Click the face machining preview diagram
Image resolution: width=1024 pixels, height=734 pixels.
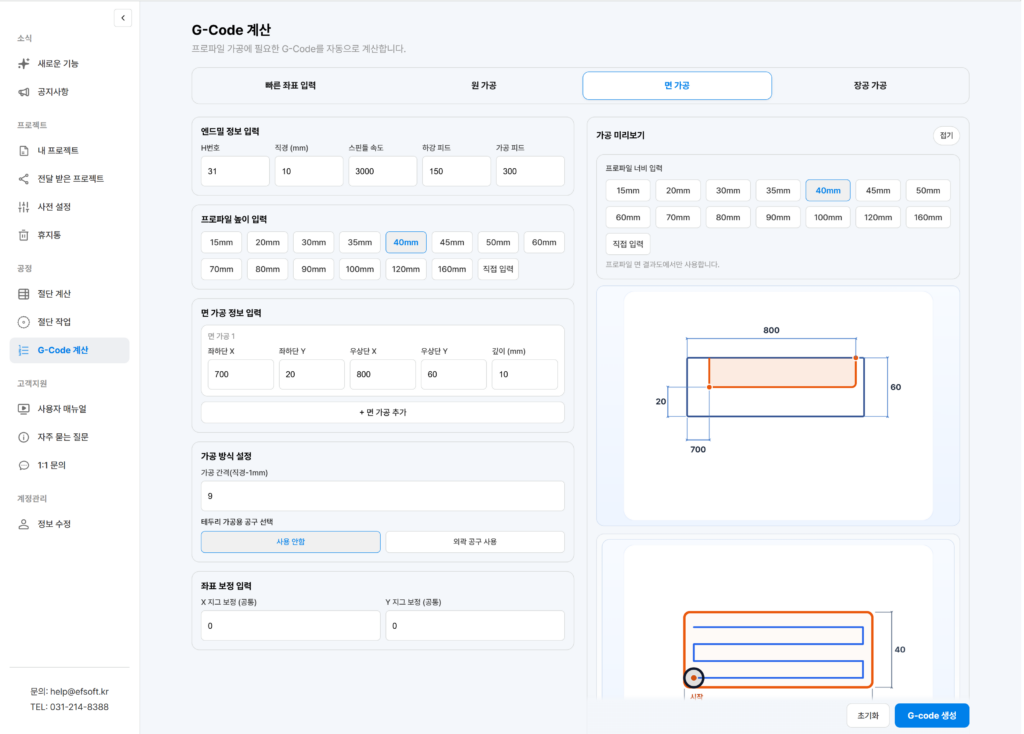coord(778,406)
